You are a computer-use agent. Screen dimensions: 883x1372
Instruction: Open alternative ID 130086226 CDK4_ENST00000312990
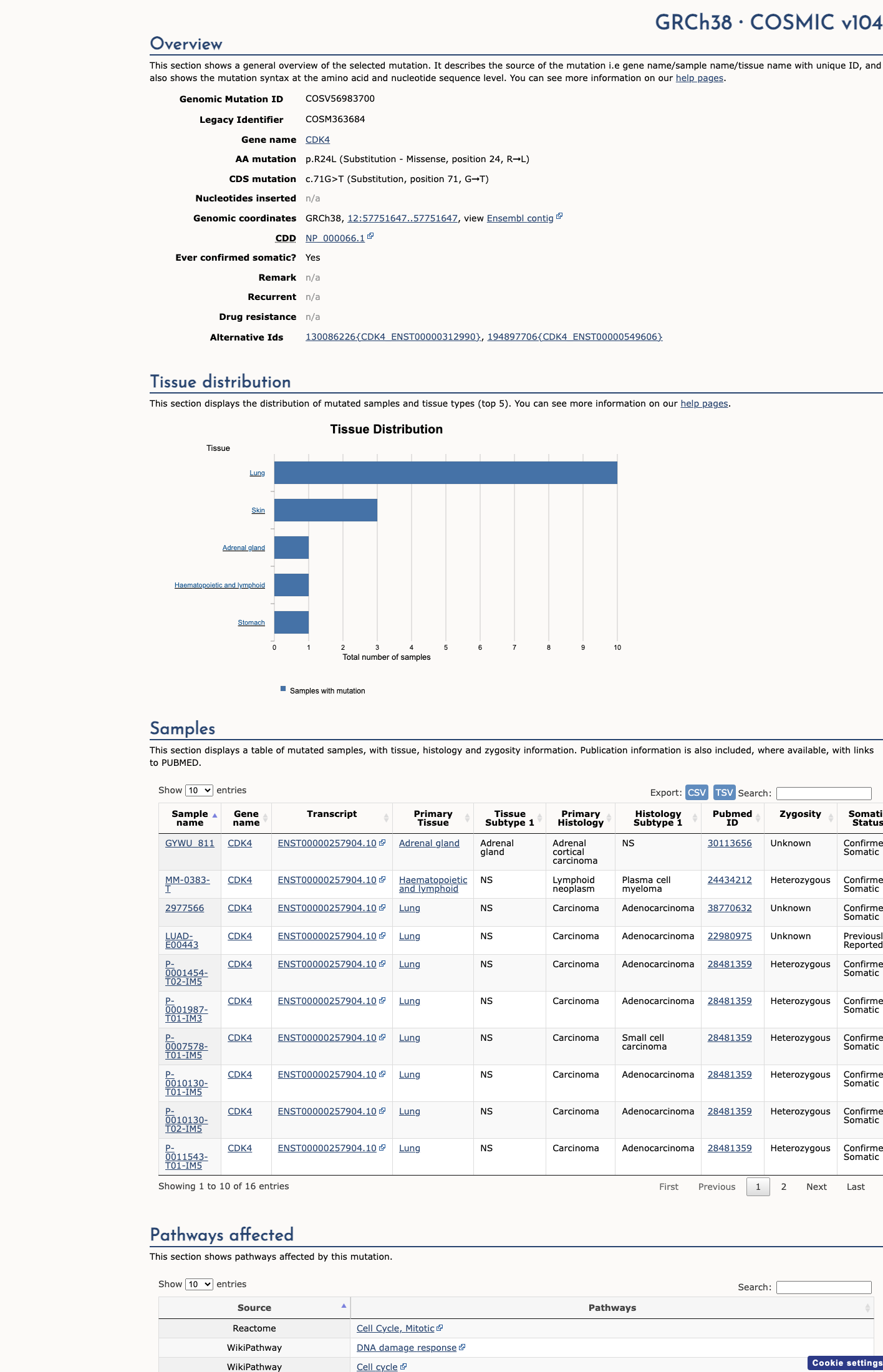[x=393, y=337]
